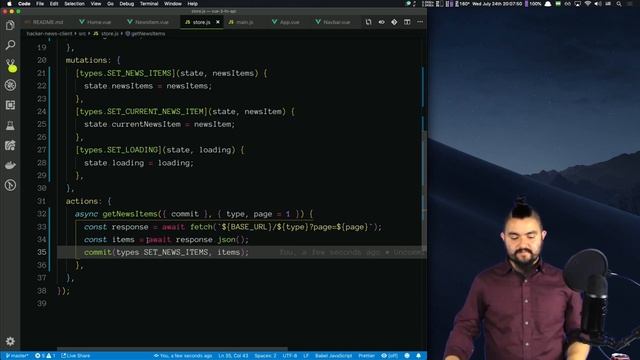Click the diamond icon in editor toolbar
Image resolution: width=640 pixels, height=360 pixels.
coord(394,22)
